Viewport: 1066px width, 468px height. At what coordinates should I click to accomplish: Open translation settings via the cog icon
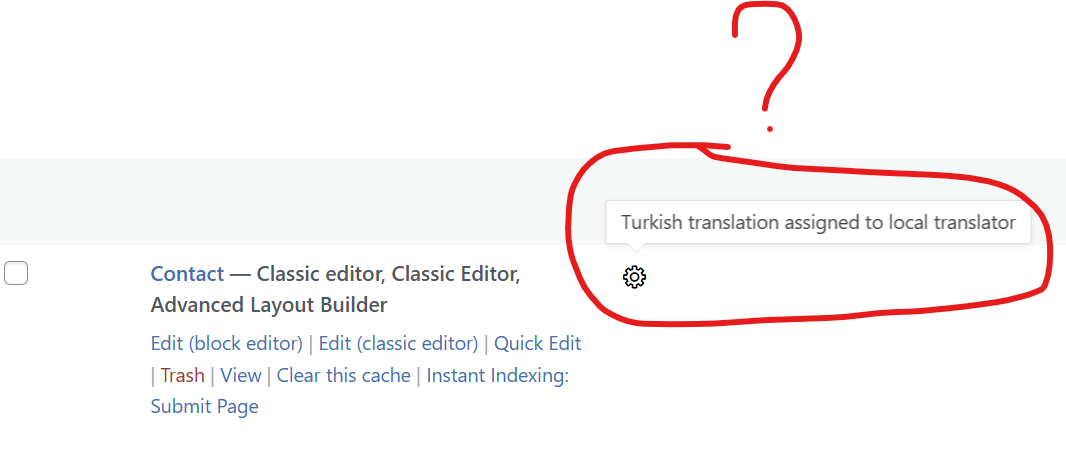pyautogui.click(x=634, y=277)
